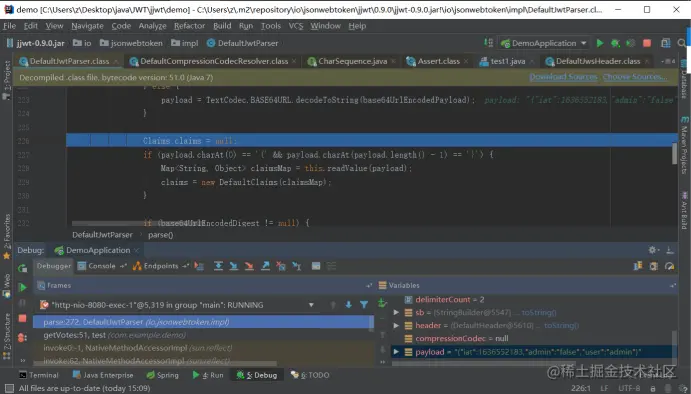The image size is (691, 394).
Task: Switch to the Console tab in debugger
Action: pyautogui.click(x=102, y=266)
